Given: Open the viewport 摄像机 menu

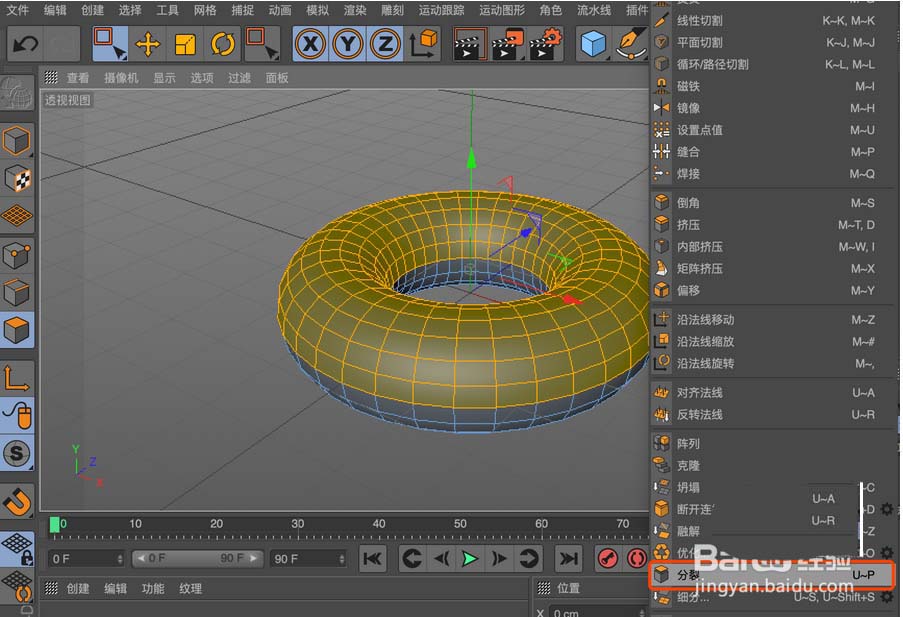Looking at the screenshot, I should [x=121, y=78].
